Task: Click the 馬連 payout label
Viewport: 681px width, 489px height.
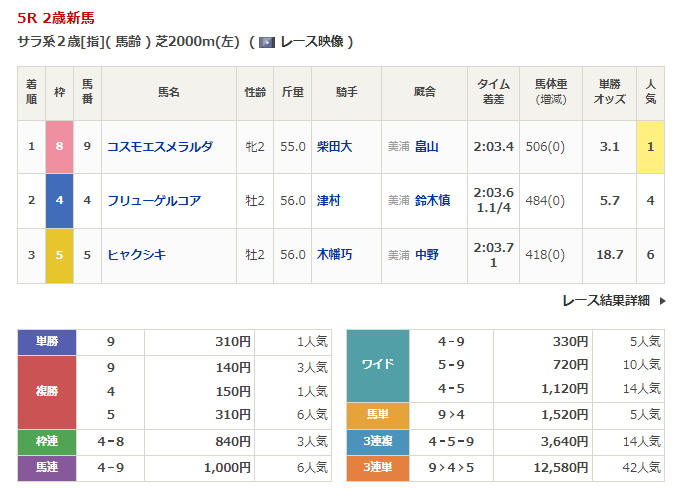Action: [x=47, y=466]
